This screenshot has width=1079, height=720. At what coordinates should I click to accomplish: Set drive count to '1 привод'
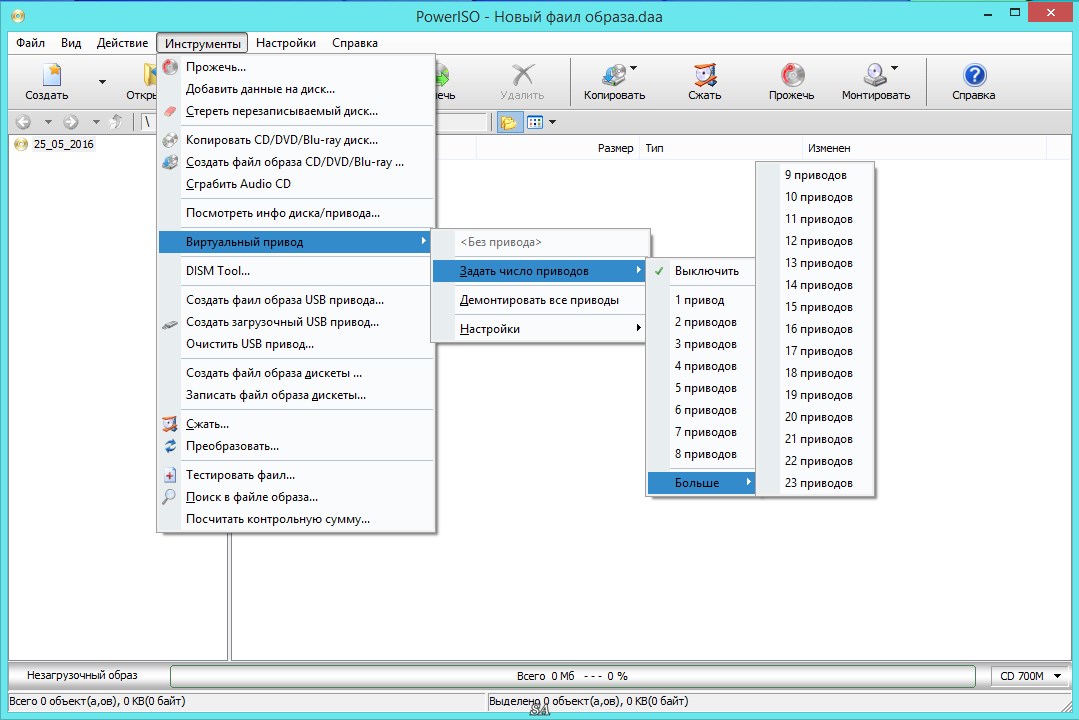tap(701, 300)
